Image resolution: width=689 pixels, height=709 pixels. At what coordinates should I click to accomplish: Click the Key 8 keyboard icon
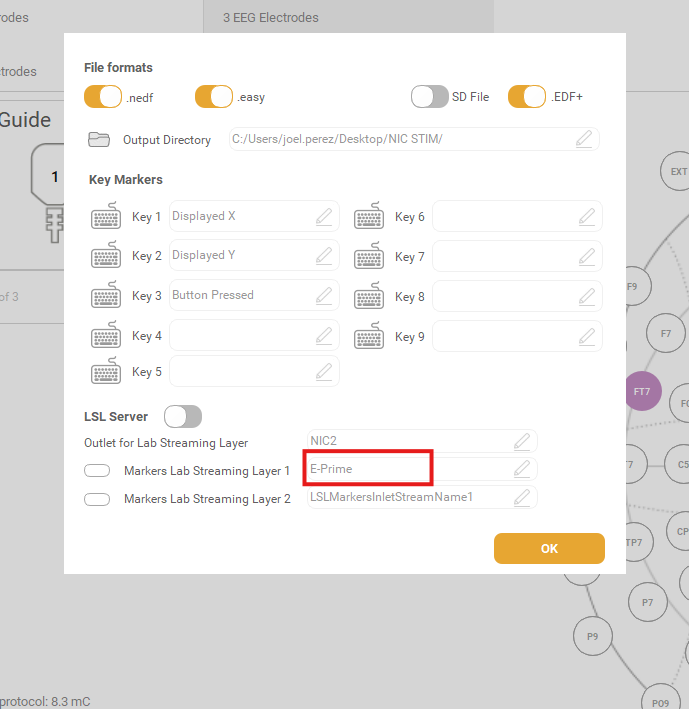(x=369, y=296)
